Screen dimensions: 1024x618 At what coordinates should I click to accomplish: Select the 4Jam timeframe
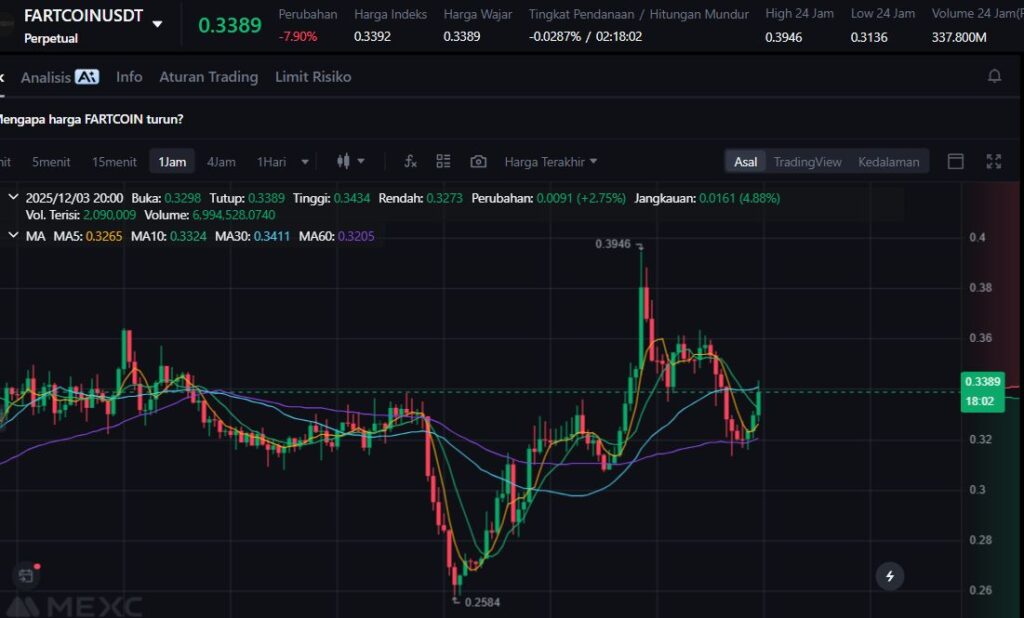[221, 162]
